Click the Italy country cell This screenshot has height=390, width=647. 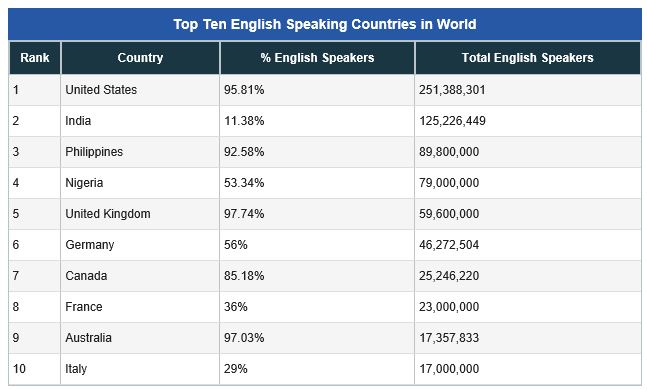tap(140, 369)
